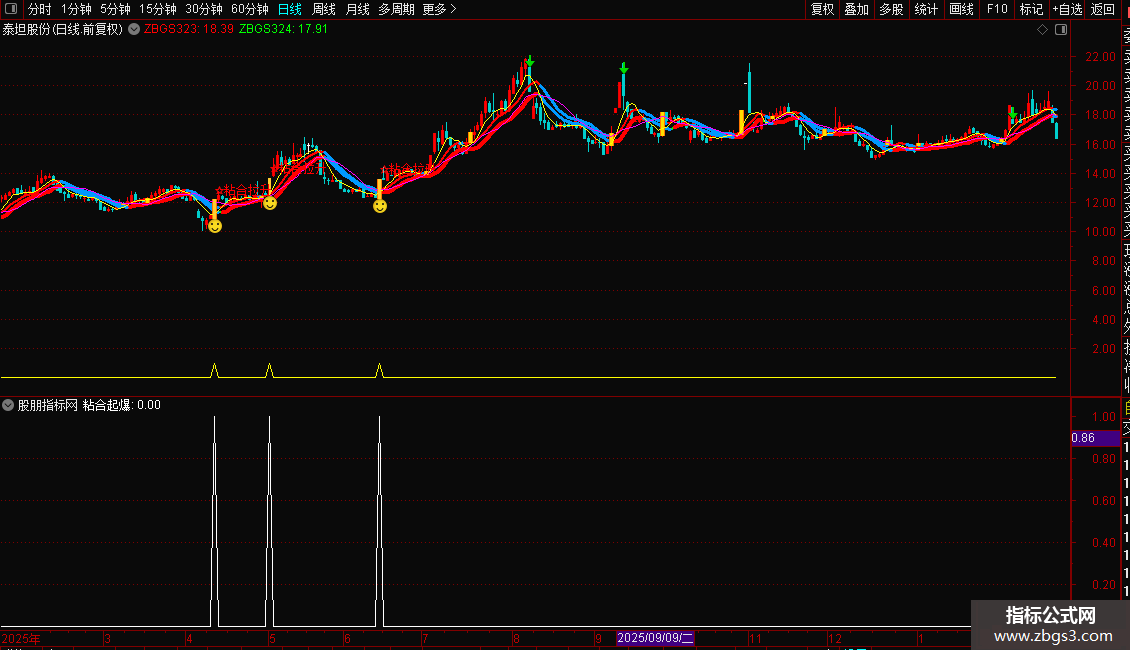Click the third yellow smiley signal marker
1130x650 pixels.
tap(380, 206)
